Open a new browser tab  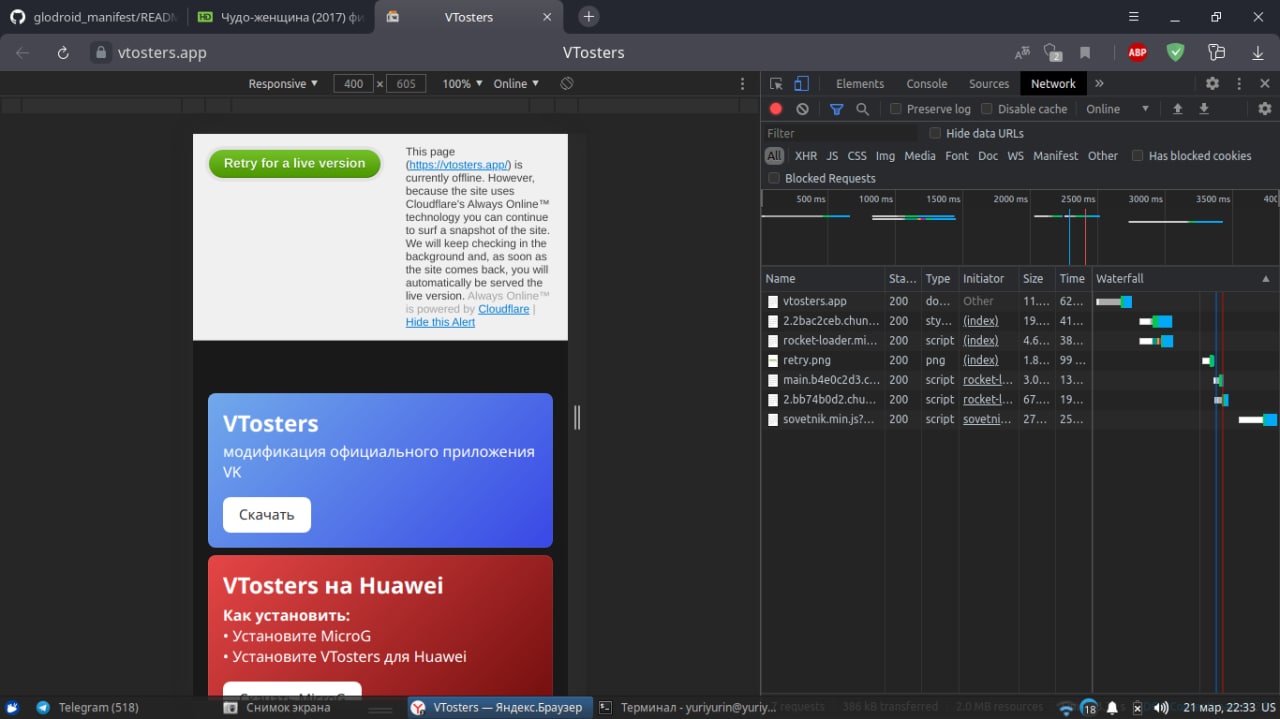(x=589, y=17)
